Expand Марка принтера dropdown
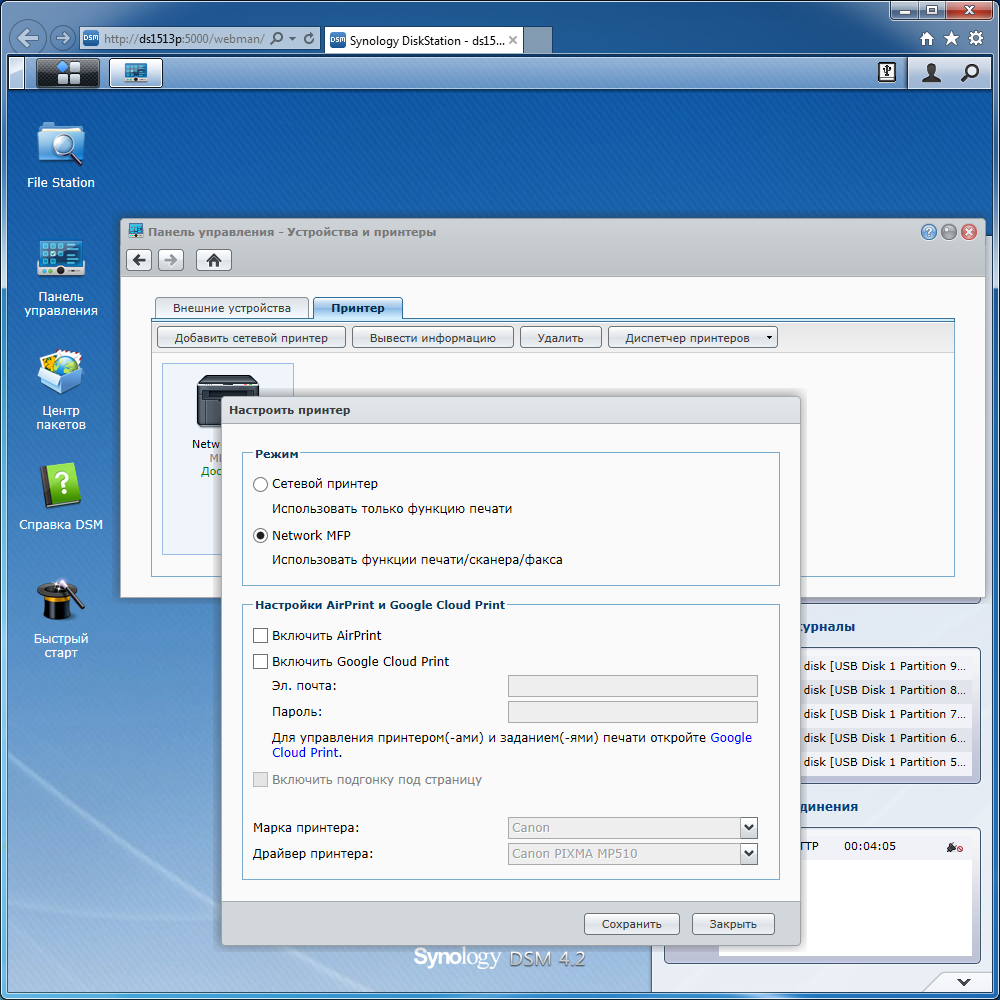Image resolution: width=1000 pixels, height=1000 pixels. coord(749,828)
